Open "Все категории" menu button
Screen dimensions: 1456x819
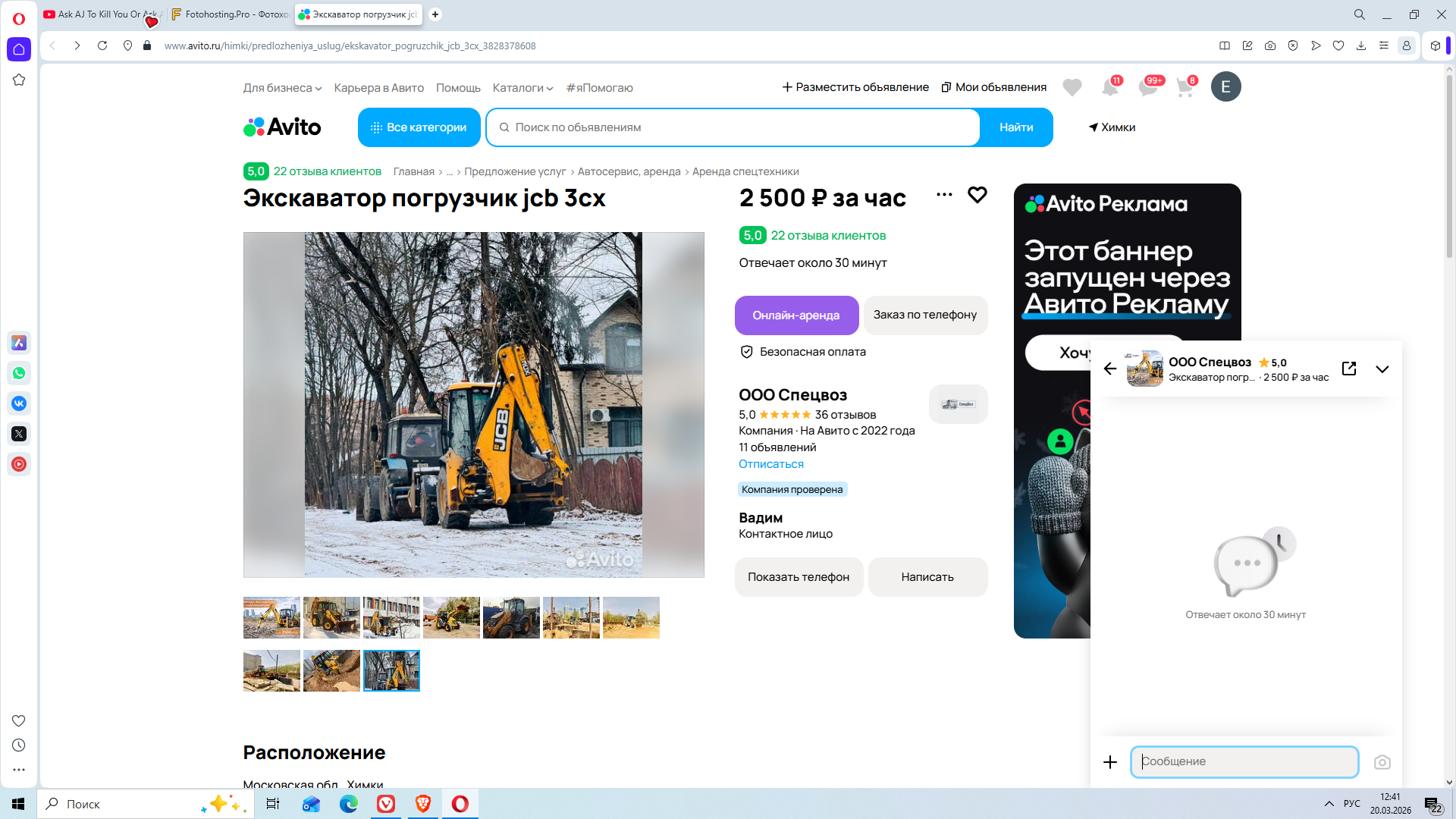(419, 127)
